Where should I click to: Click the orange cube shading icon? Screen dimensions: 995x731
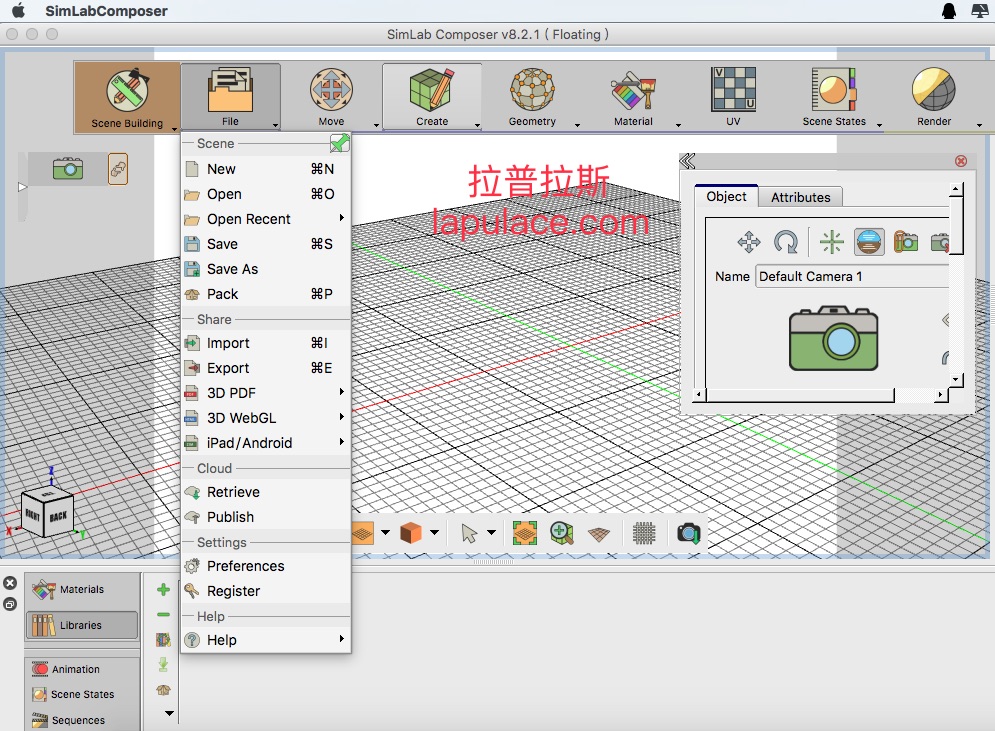(x=411, y=533)
